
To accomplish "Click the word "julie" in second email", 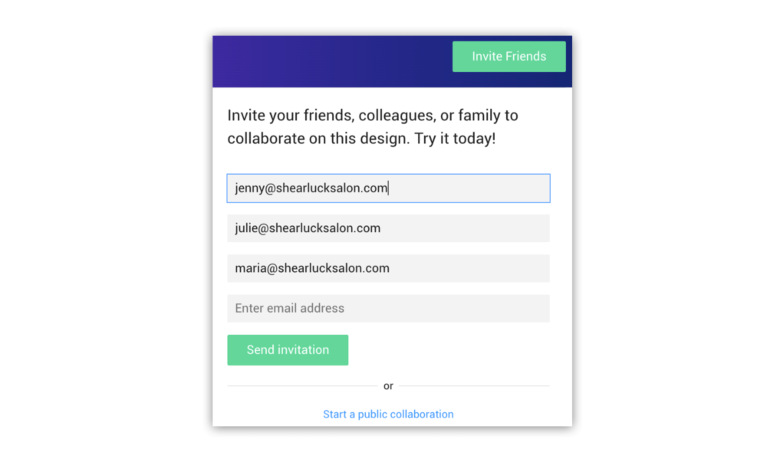I will [x=248, y=228].
